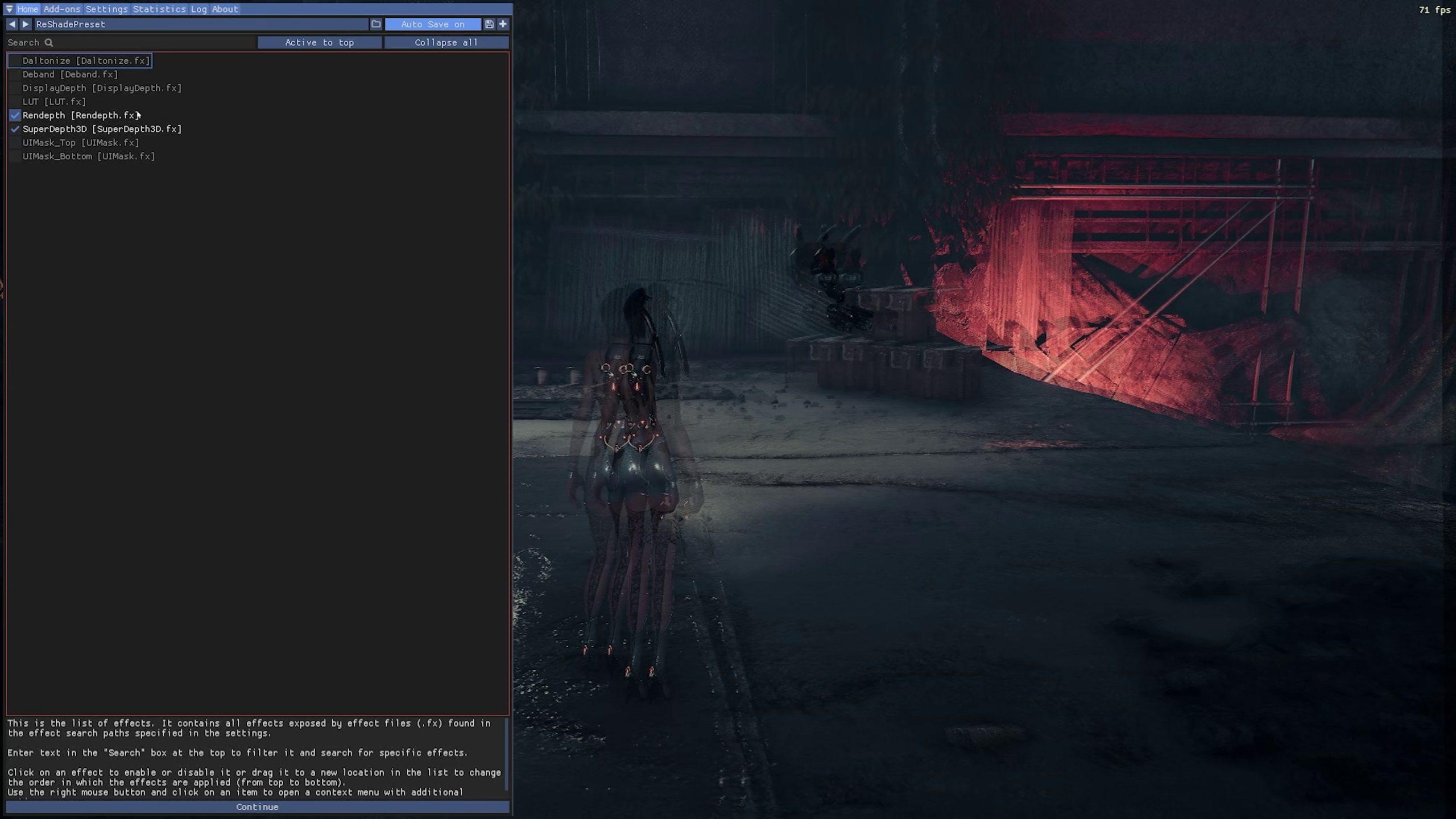The image size is (1456, 819).
Task: Switch to the Settings tab
Action: tap(106, 9)
